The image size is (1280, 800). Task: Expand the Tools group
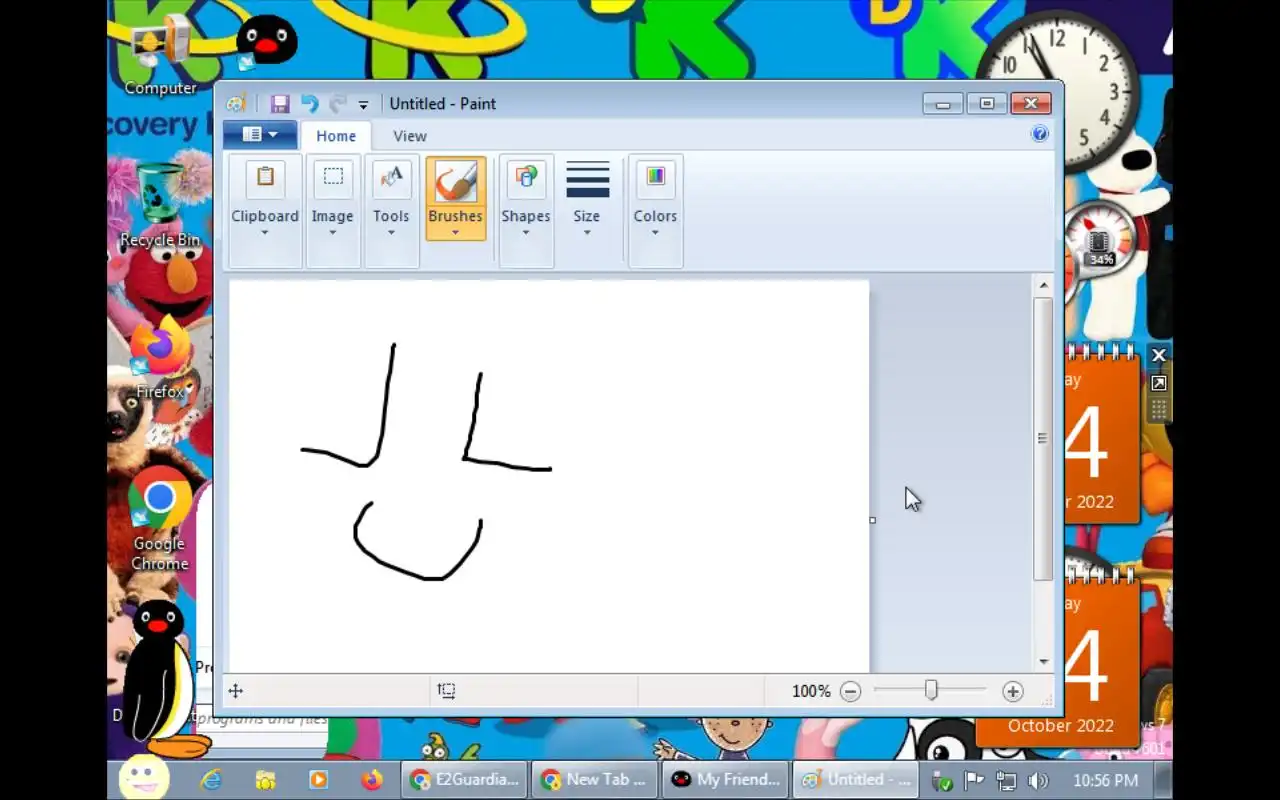pyautogui.click(x=391, y=211)
